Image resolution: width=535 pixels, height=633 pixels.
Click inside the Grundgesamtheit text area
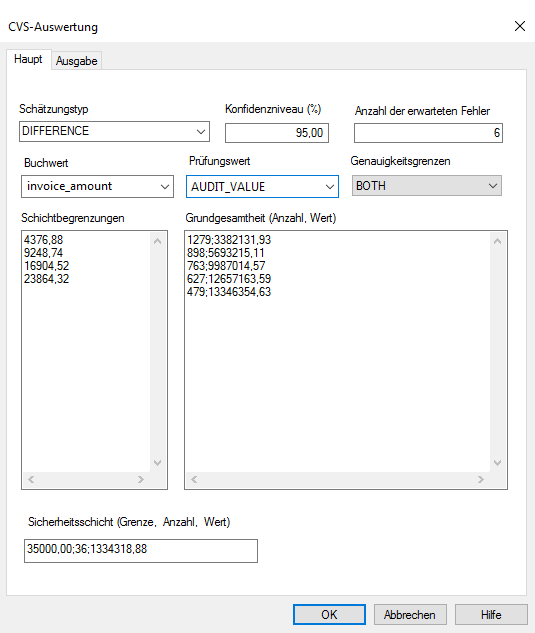pos(338,351)
